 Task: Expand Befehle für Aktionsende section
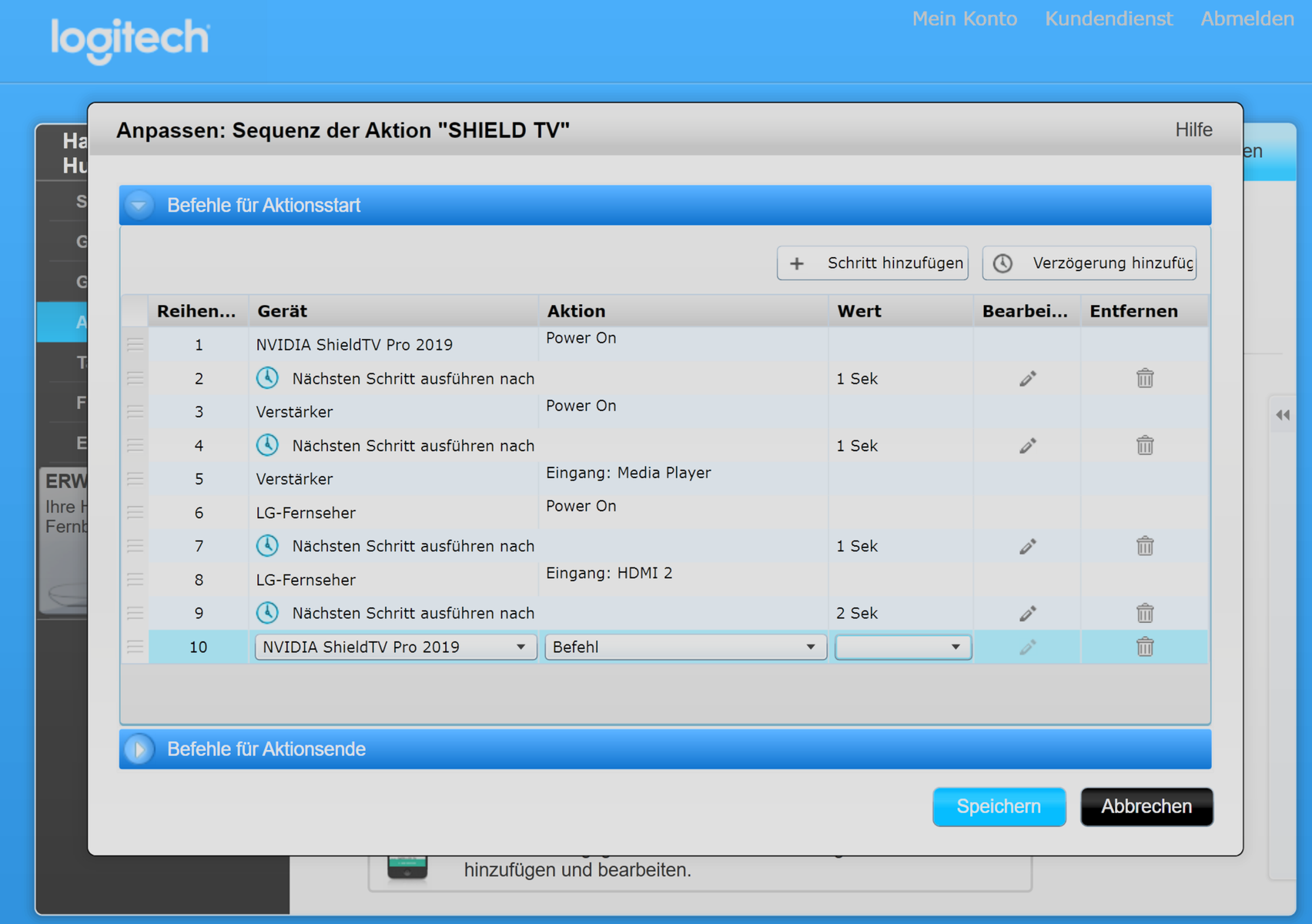(x=139, y=749)
